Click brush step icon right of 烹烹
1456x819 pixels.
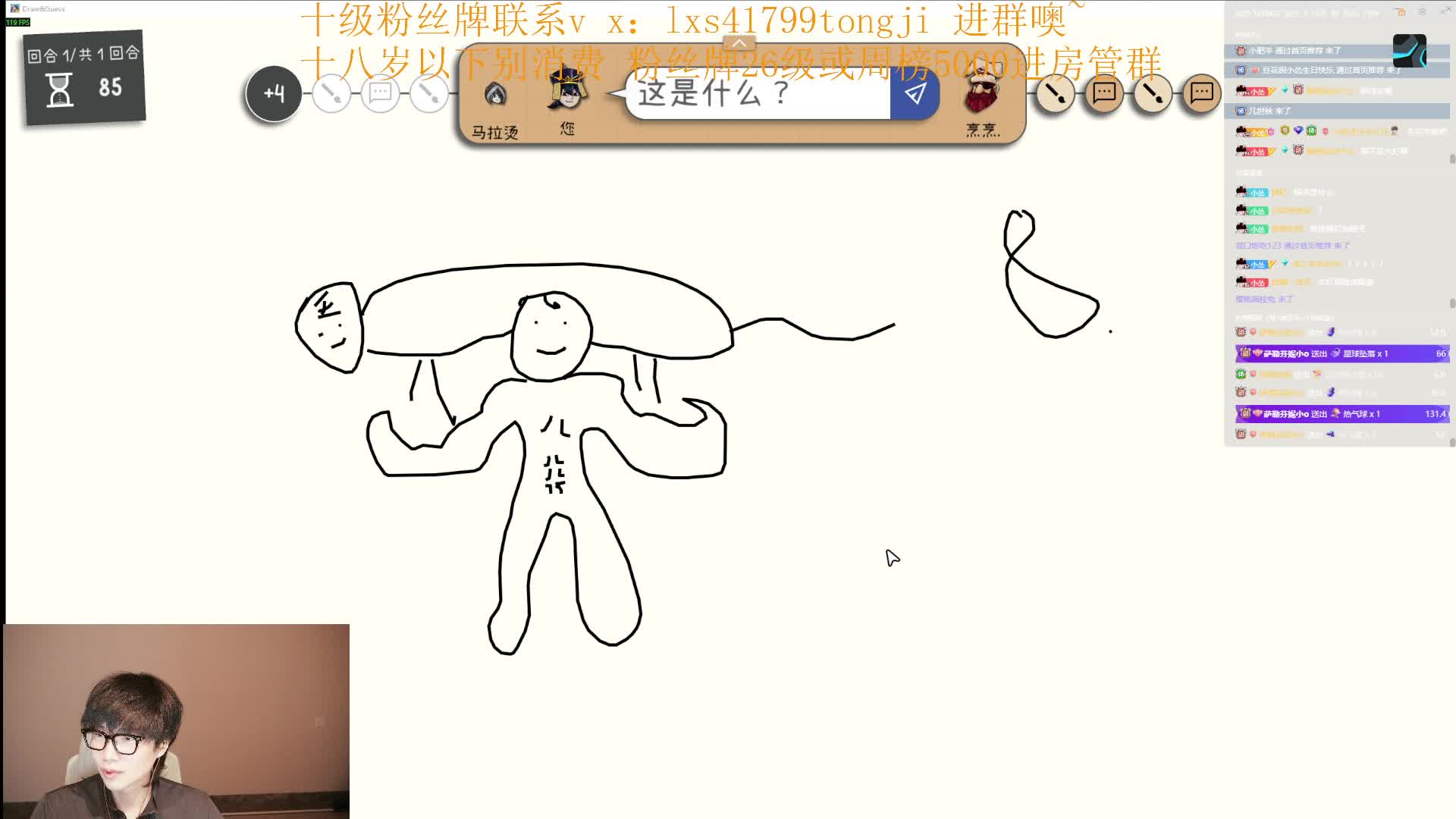point(1054,93)
